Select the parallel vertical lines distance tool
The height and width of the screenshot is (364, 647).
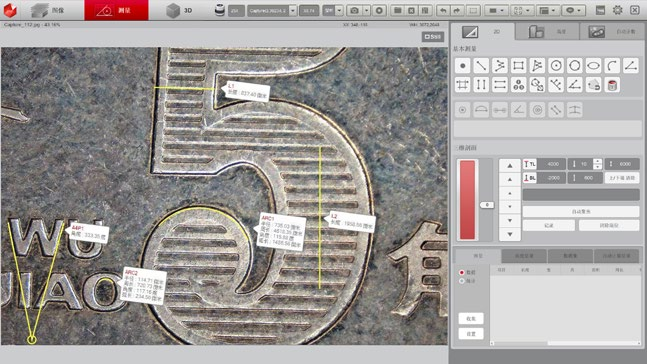[x=481, y=85]
